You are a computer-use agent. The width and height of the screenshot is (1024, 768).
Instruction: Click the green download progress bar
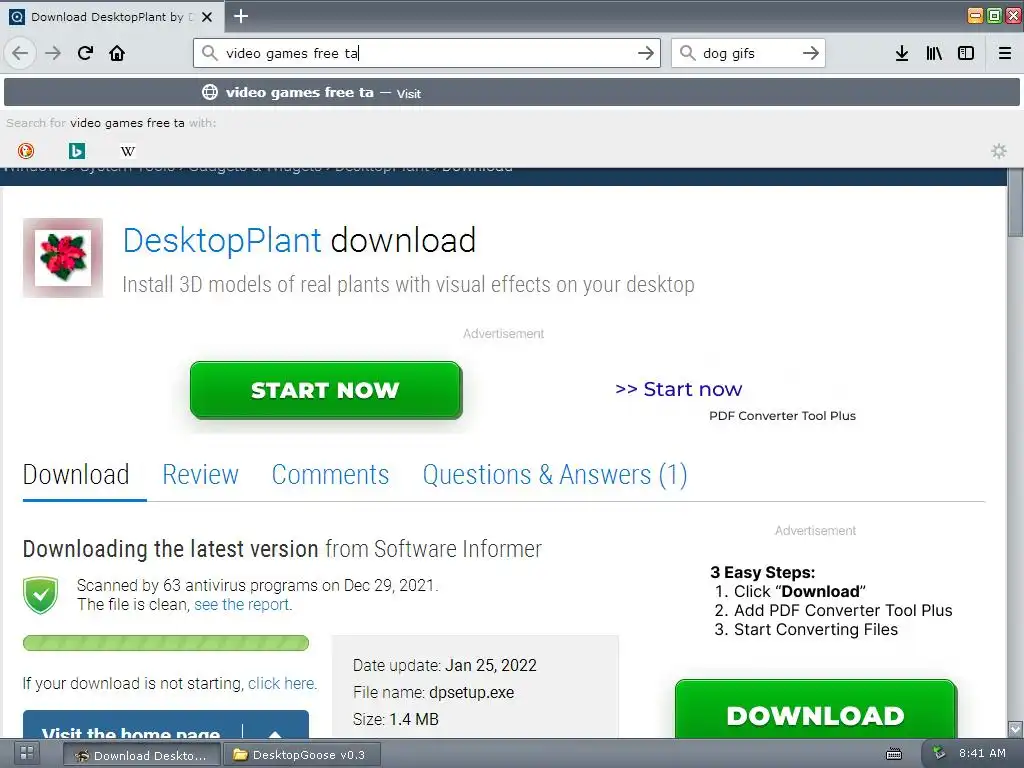click(x=166, y=643)
